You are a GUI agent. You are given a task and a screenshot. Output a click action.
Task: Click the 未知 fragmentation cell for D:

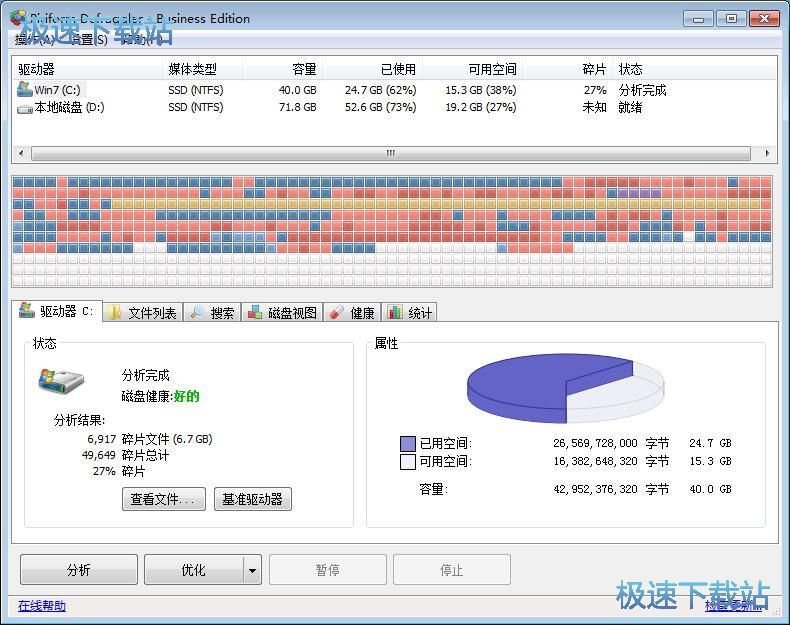595,107
